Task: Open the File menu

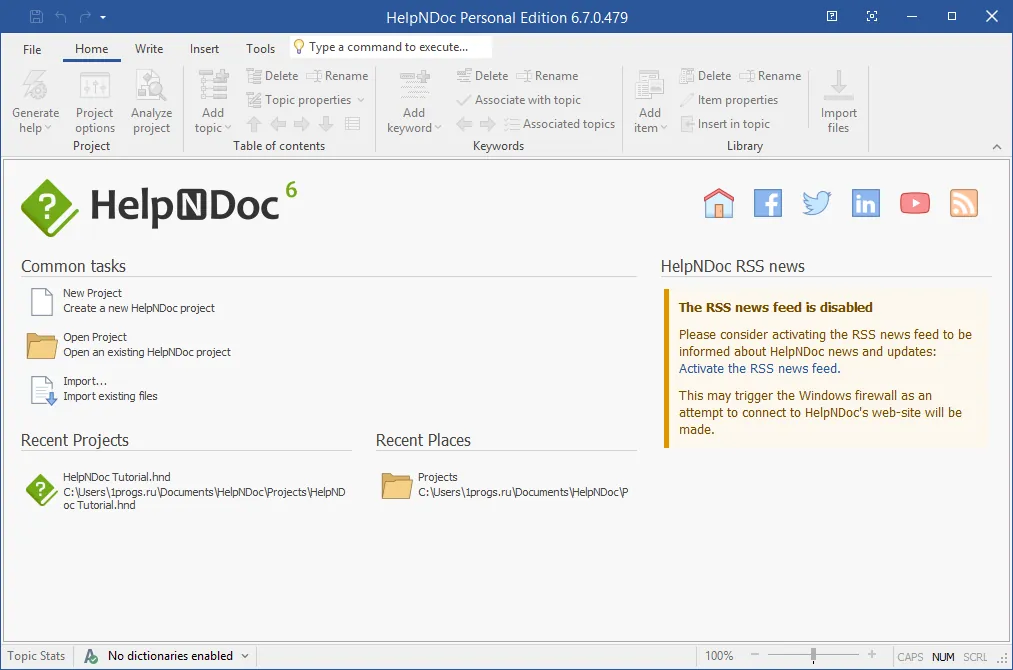Action: coord(32,49)
